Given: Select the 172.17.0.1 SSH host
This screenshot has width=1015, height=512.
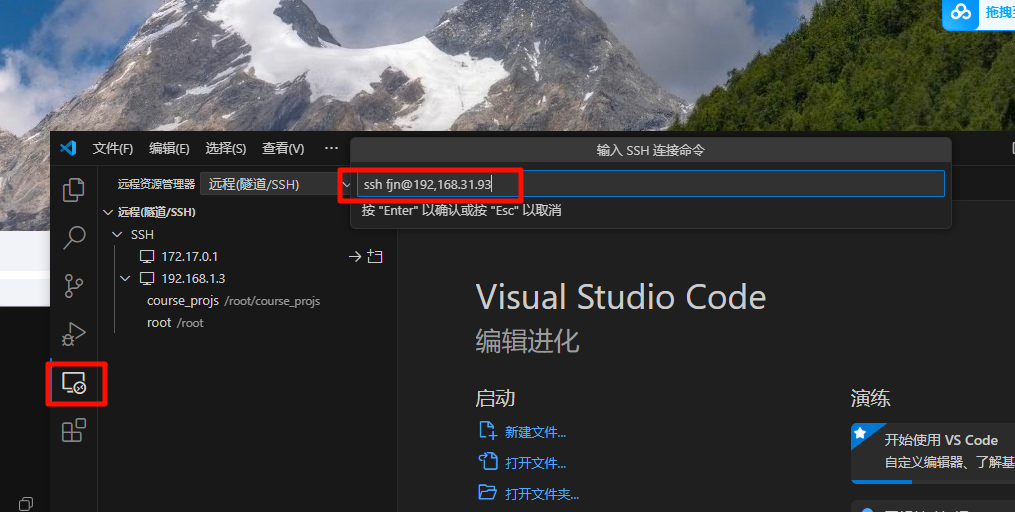Looking at the screenshot, I should (190, 257).
